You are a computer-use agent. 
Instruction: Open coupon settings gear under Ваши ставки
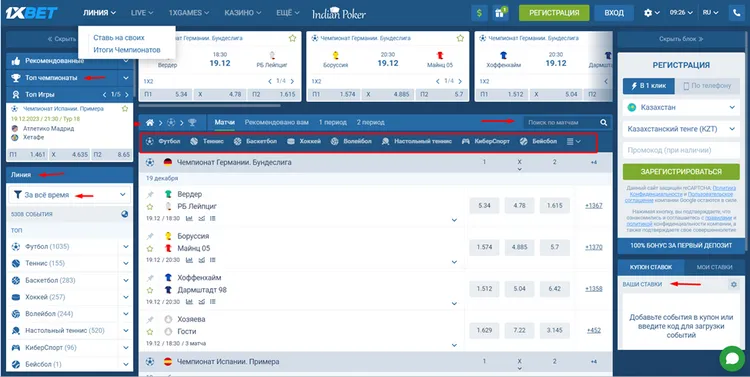click(x=734, y=284)
